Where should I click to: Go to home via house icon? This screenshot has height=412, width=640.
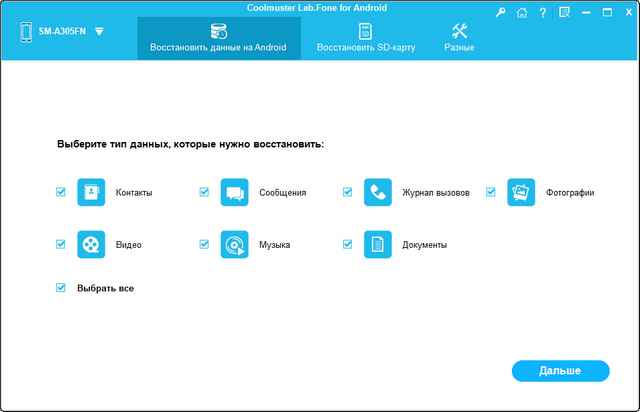(x=521, y=12)
